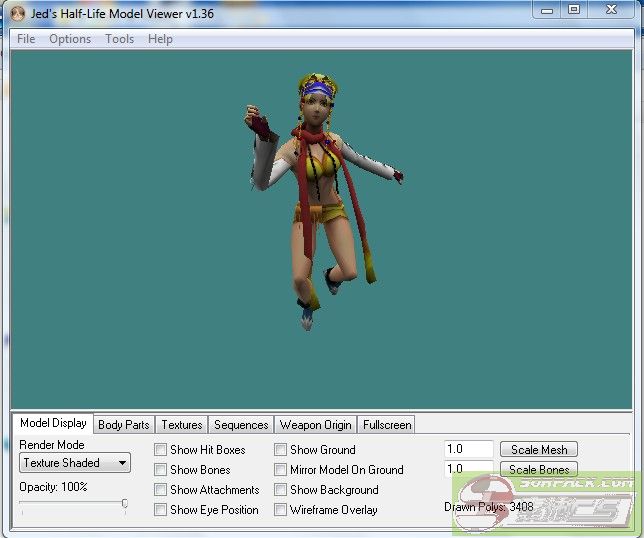This screenshot has width=644, height=538.
Task: Turn on Wireframe Overlay
Action: pyautogui.click(x=281, y=510)
